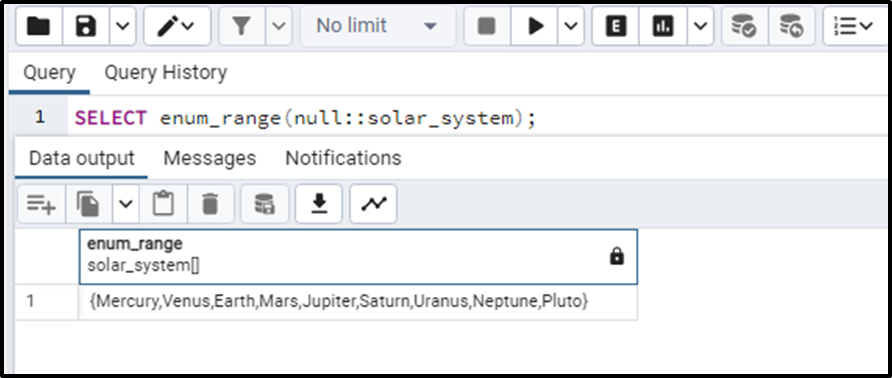Image resolution: width=892 pixels, height=378 pixels.
Task: Download results with the download icon
Action: click(319, 204)
